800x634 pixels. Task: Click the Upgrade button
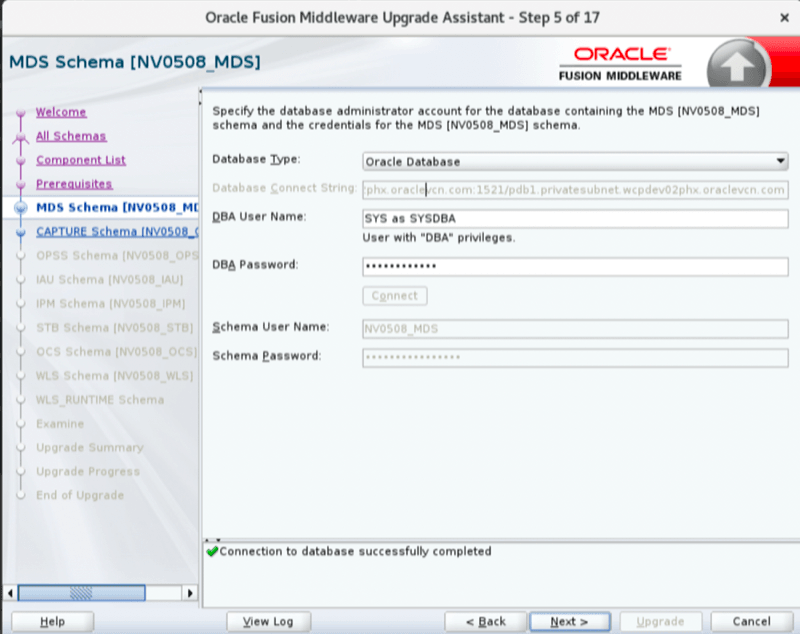pyautogui.click(x=660, y=621)
